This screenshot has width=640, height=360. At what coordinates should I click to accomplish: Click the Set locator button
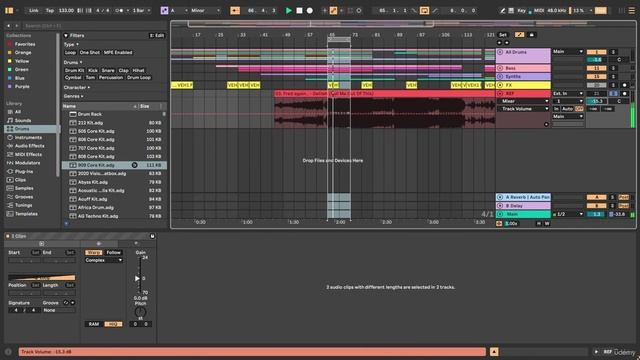(x=503, y=35)
